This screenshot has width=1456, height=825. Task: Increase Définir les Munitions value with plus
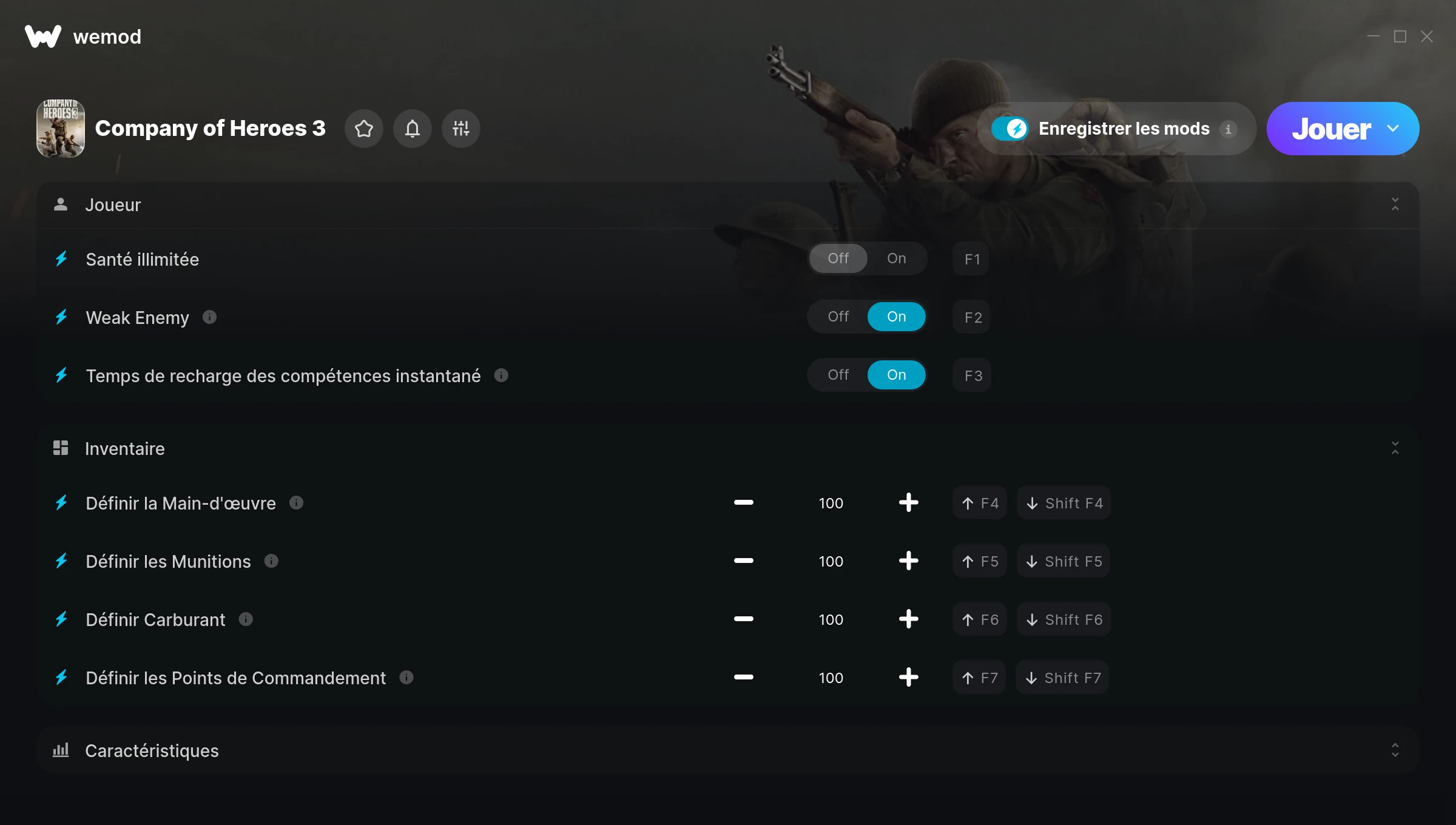click(908, 561)
